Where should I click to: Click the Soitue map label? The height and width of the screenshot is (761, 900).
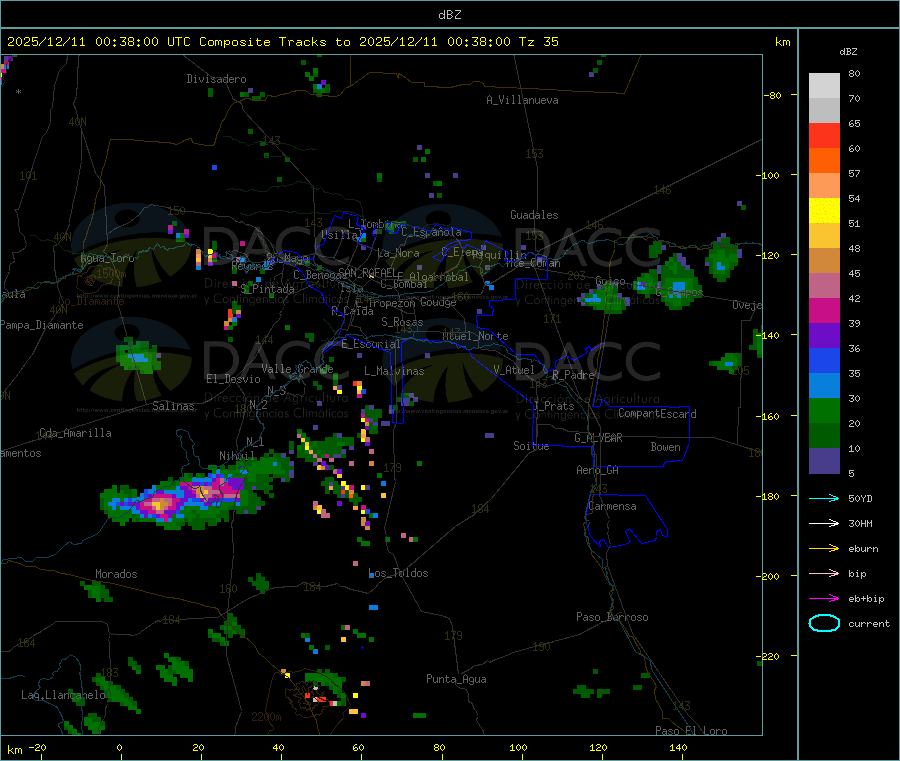click(531, 446)
